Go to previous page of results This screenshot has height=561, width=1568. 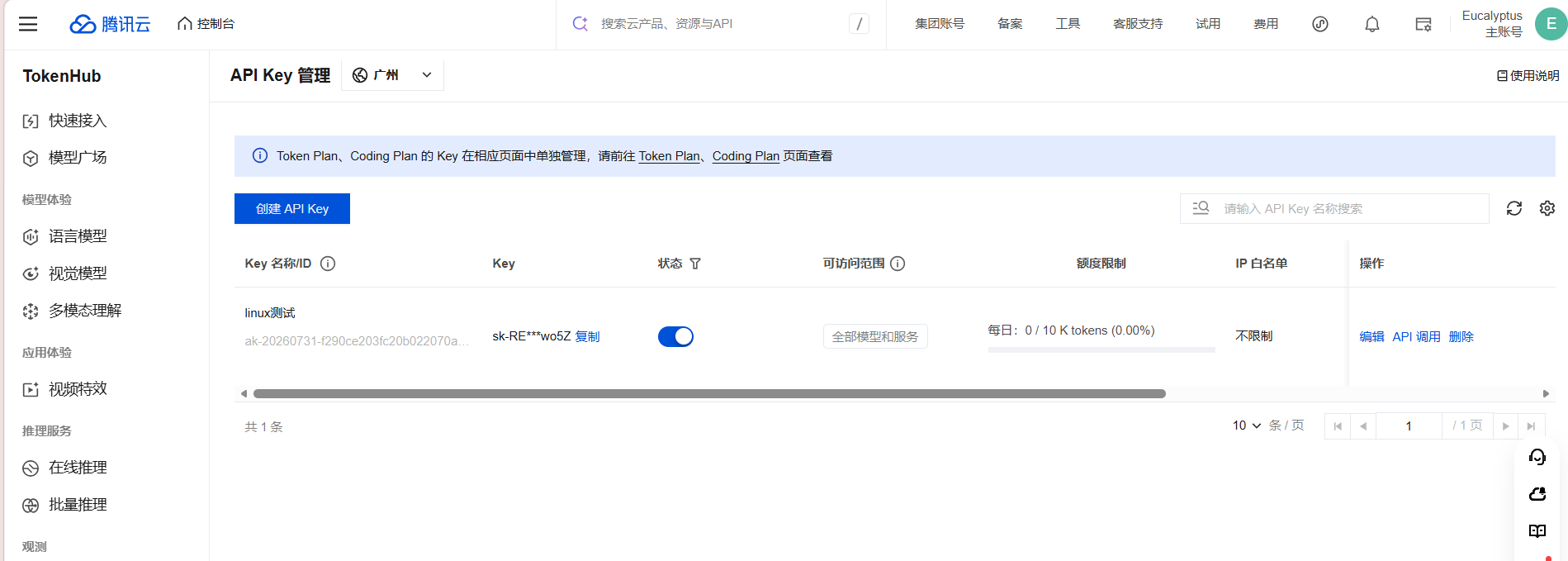pos(1363,426)
